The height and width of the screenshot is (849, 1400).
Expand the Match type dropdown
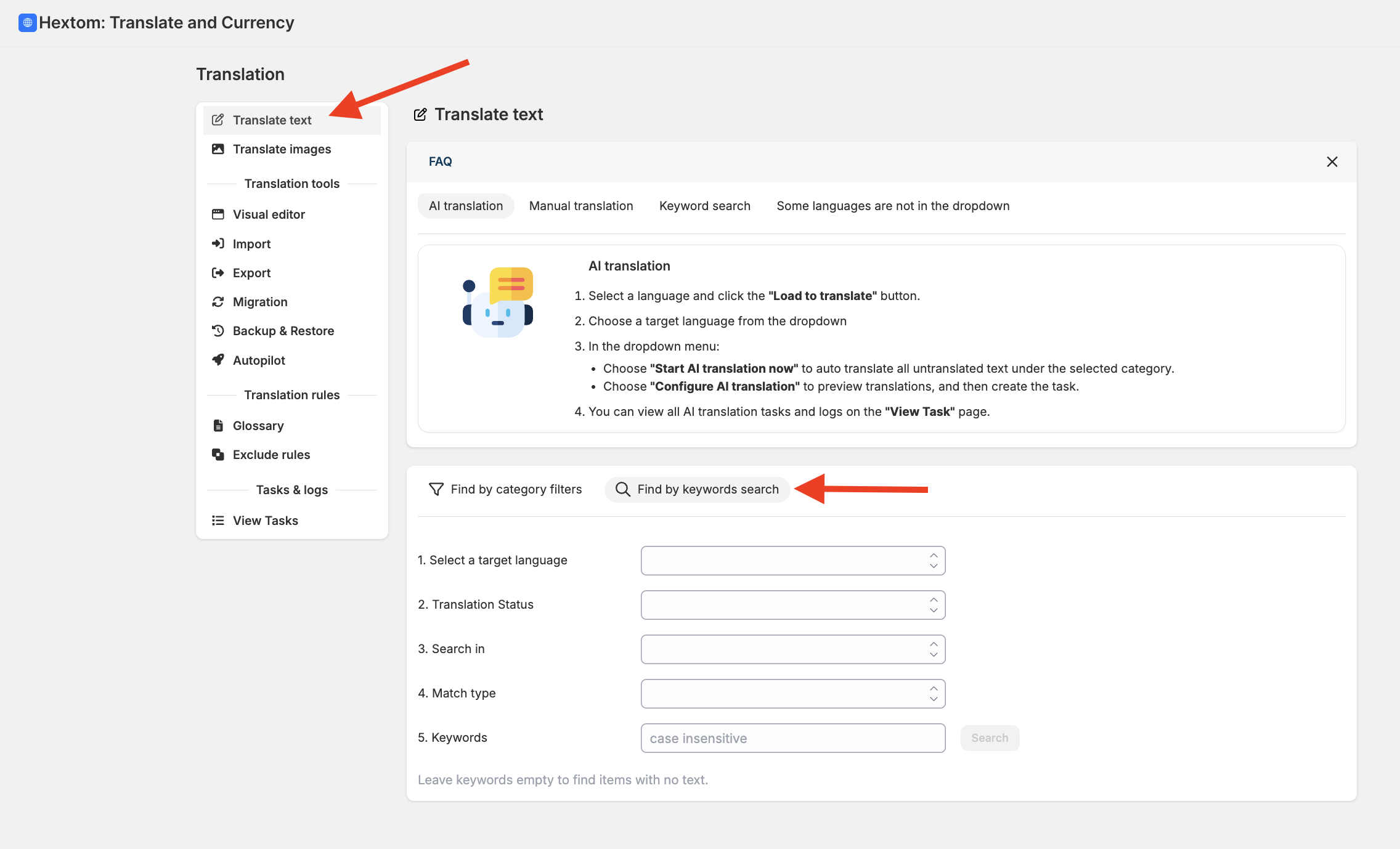click(792, 694)
